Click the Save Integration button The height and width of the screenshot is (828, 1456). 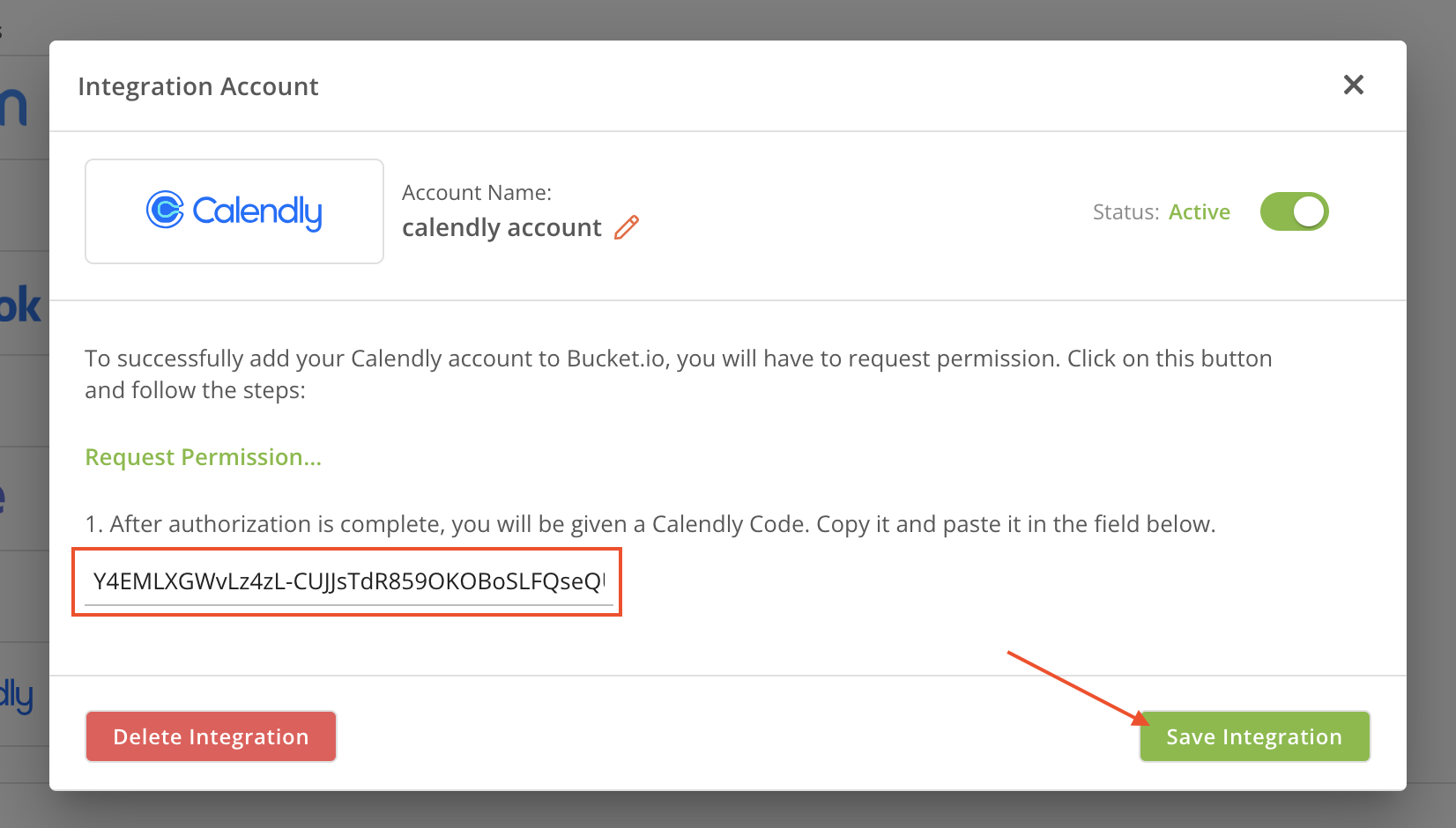1254,736
